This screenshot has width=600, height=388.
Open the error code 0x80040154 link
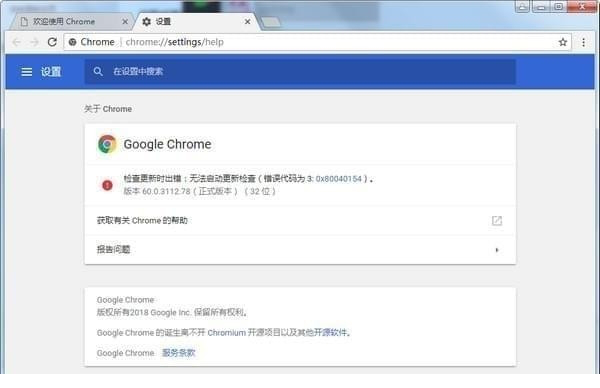tap(339, 179)
